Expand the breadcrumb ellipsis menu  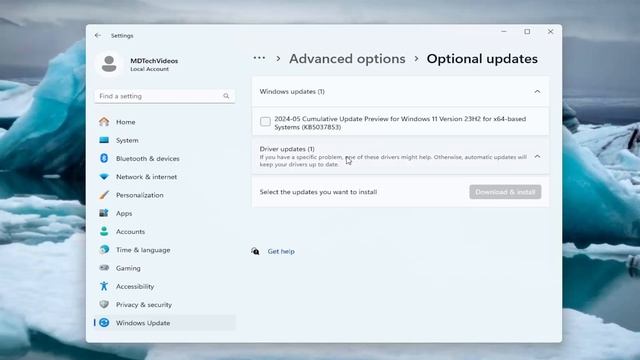259,58
